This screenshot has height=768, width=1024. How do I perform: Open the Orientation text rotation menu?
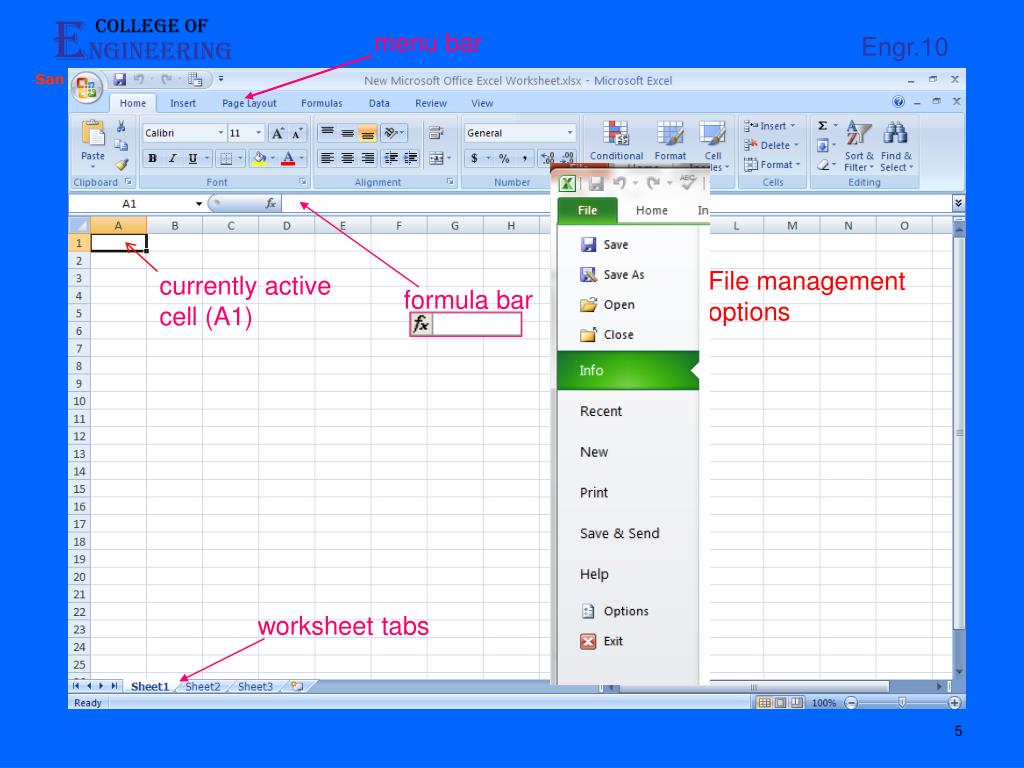click(x=394, y=133)
